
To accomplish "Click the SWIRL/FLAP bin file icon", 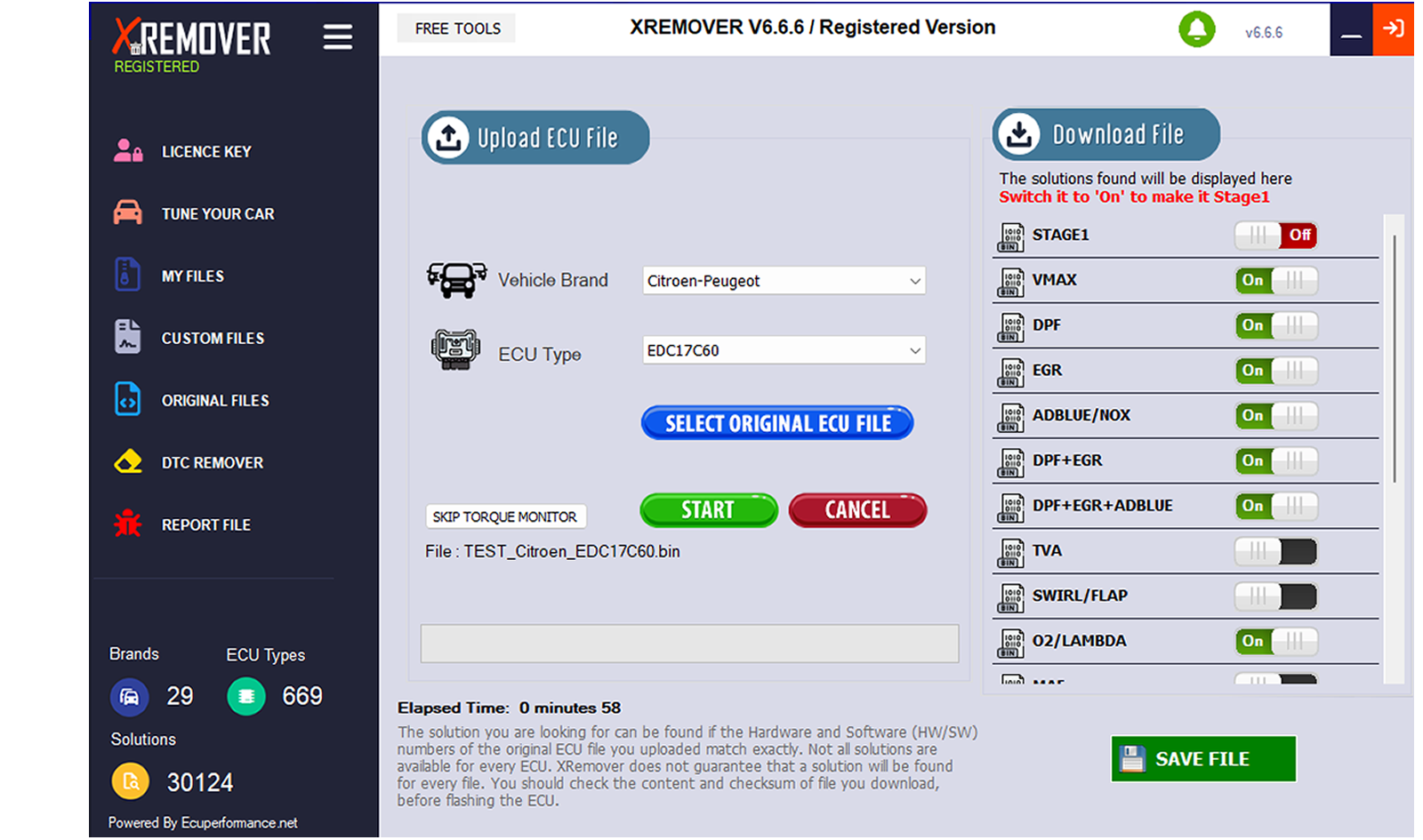I will [1010, 598].
